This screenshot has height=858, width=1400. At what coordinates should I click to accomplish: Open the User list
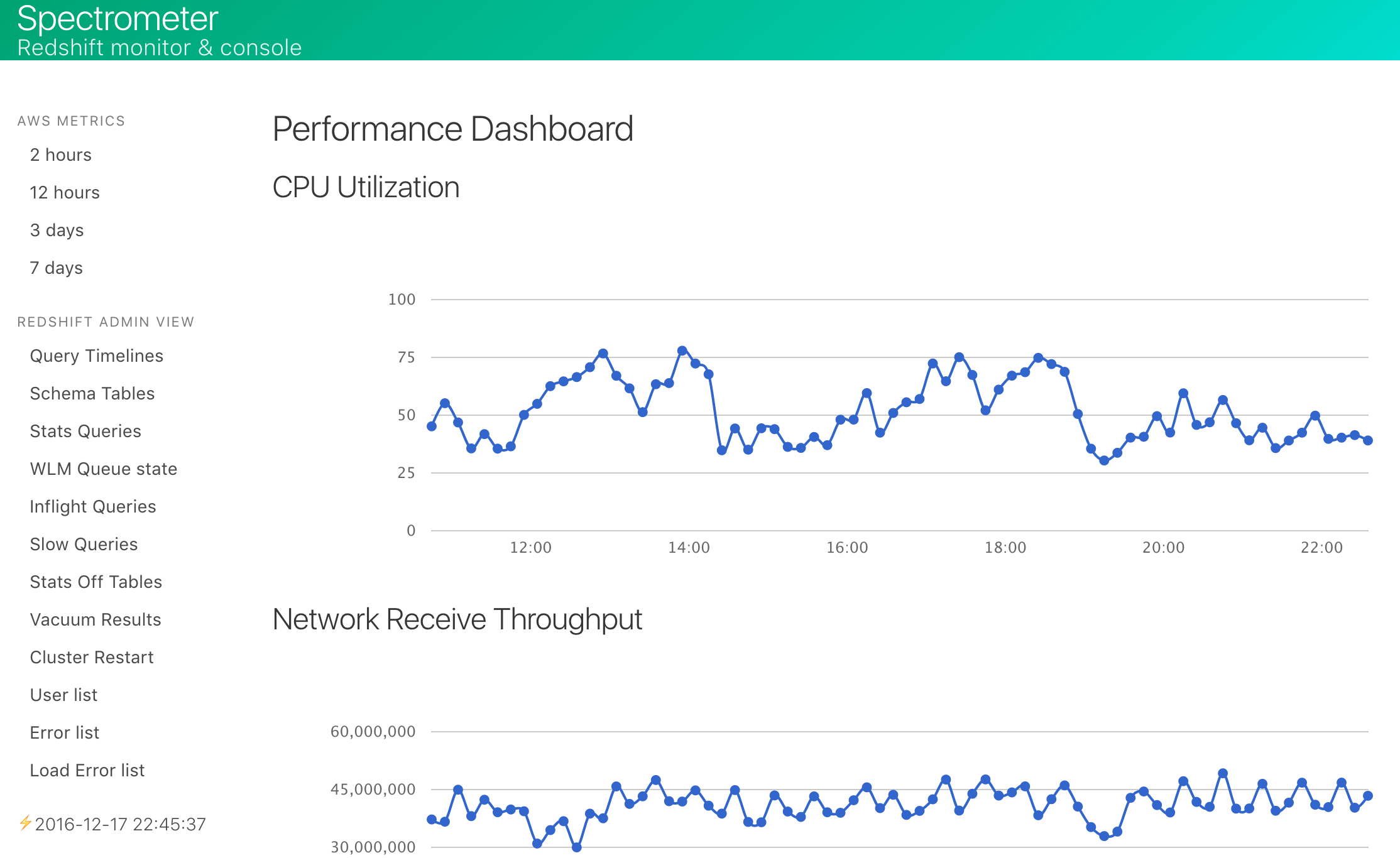[63, 695]
